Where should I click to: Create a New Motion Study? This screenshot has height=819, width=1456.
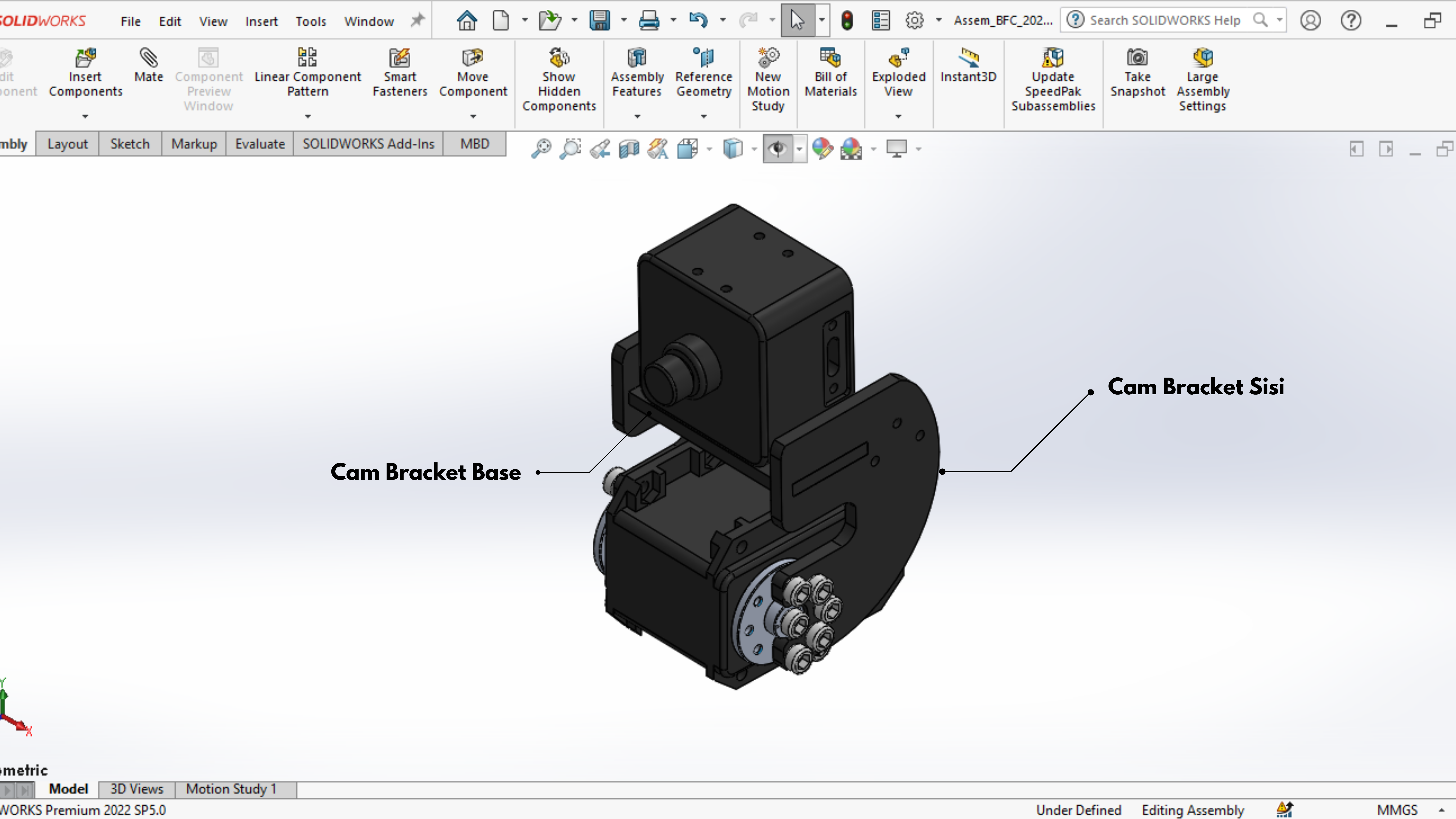(x=768, y=80)
